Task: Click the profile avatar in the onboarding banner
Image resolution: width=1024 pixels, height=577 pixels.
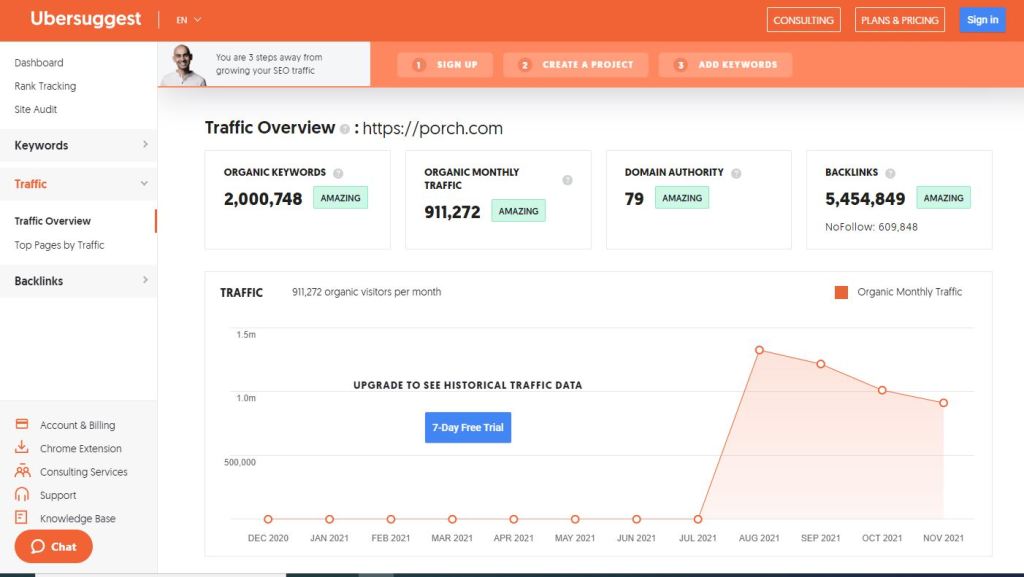Action: point(187,62)
